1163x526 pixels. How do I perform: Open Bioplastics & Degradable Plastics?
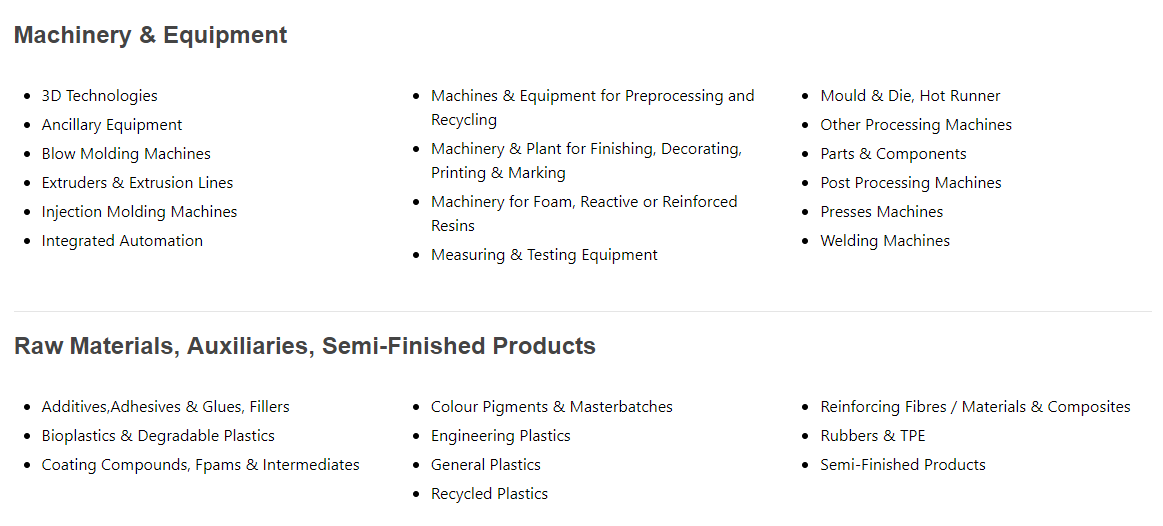(158, 435)
